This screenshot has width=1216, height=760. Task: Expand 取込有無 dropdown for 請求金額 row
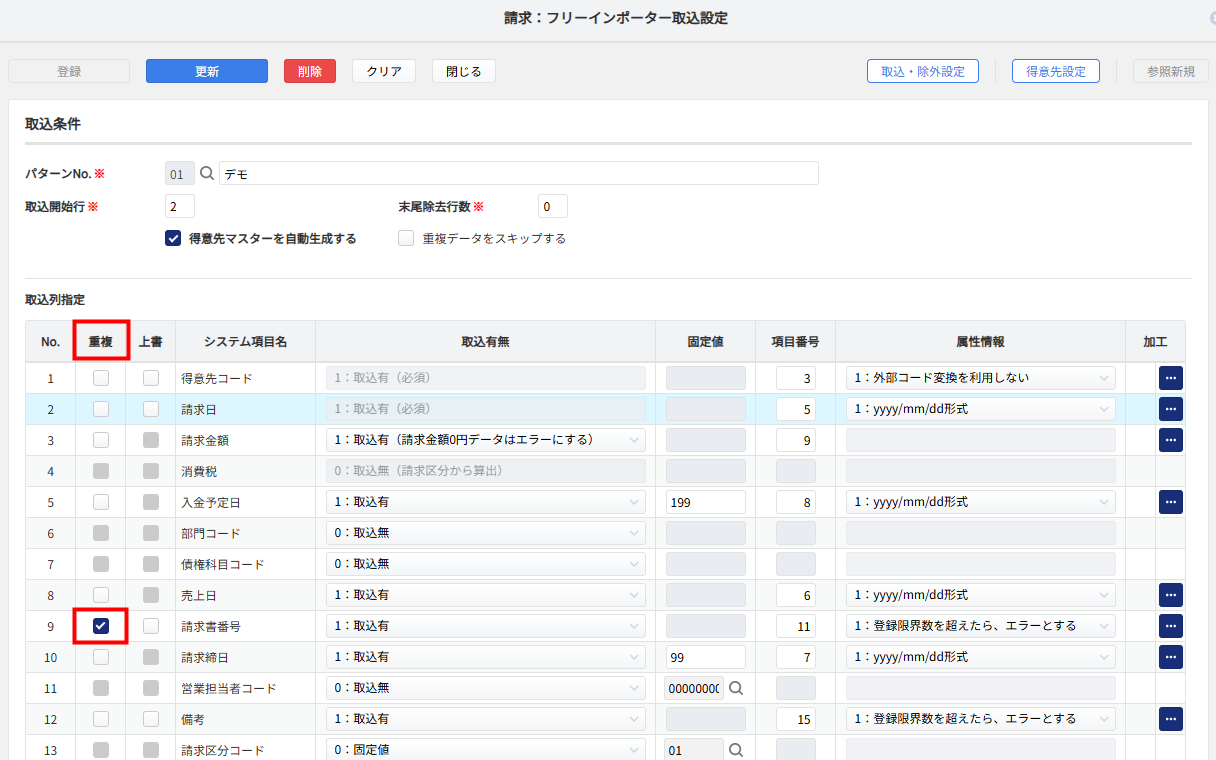[486, 440]
